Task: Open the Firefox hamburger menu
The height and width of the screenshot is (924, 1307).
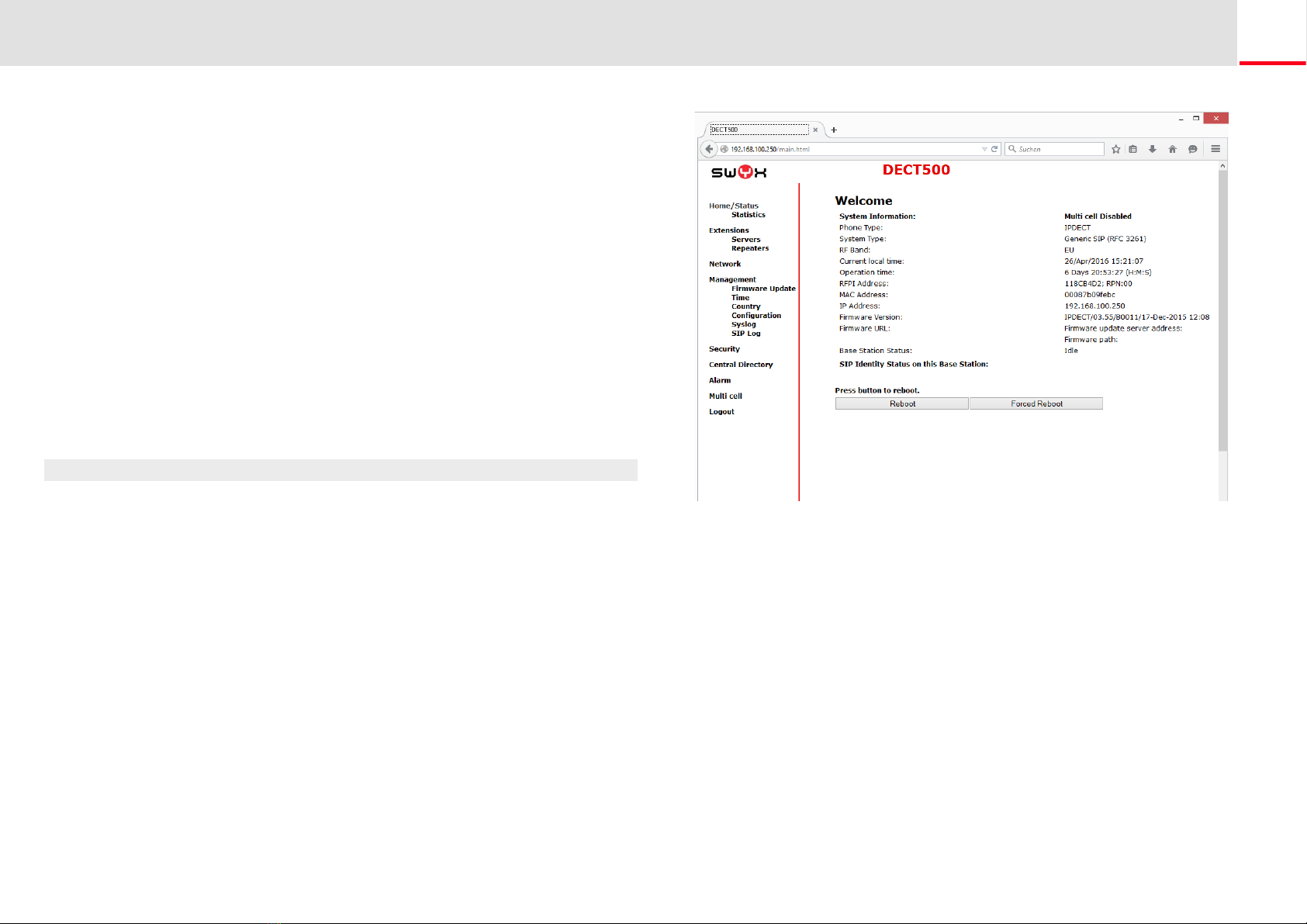Action: coord(1215,149)
